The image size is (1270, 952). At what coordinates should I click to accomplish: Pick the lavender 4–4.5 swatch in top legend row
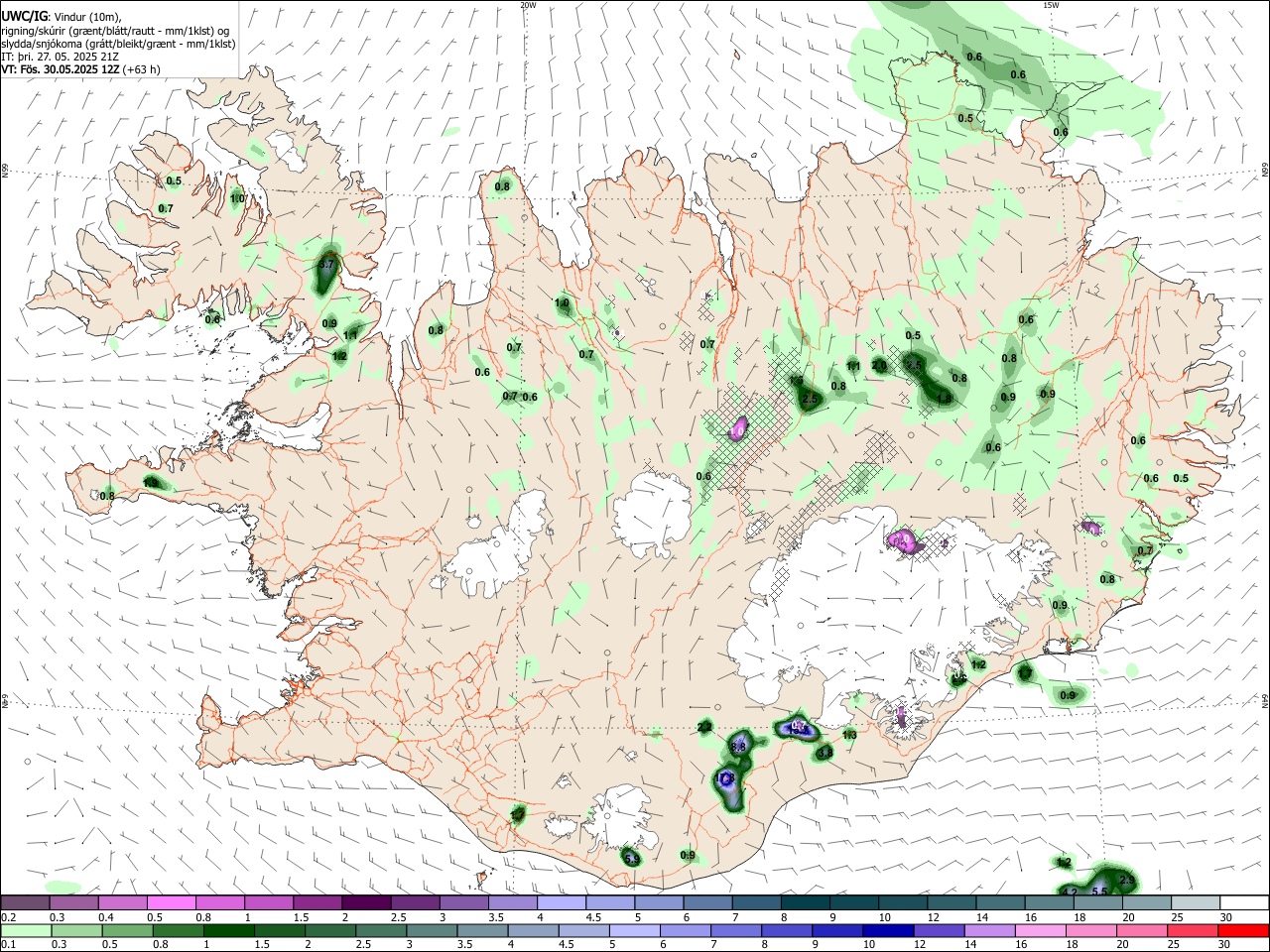click(x=561, y=903)
